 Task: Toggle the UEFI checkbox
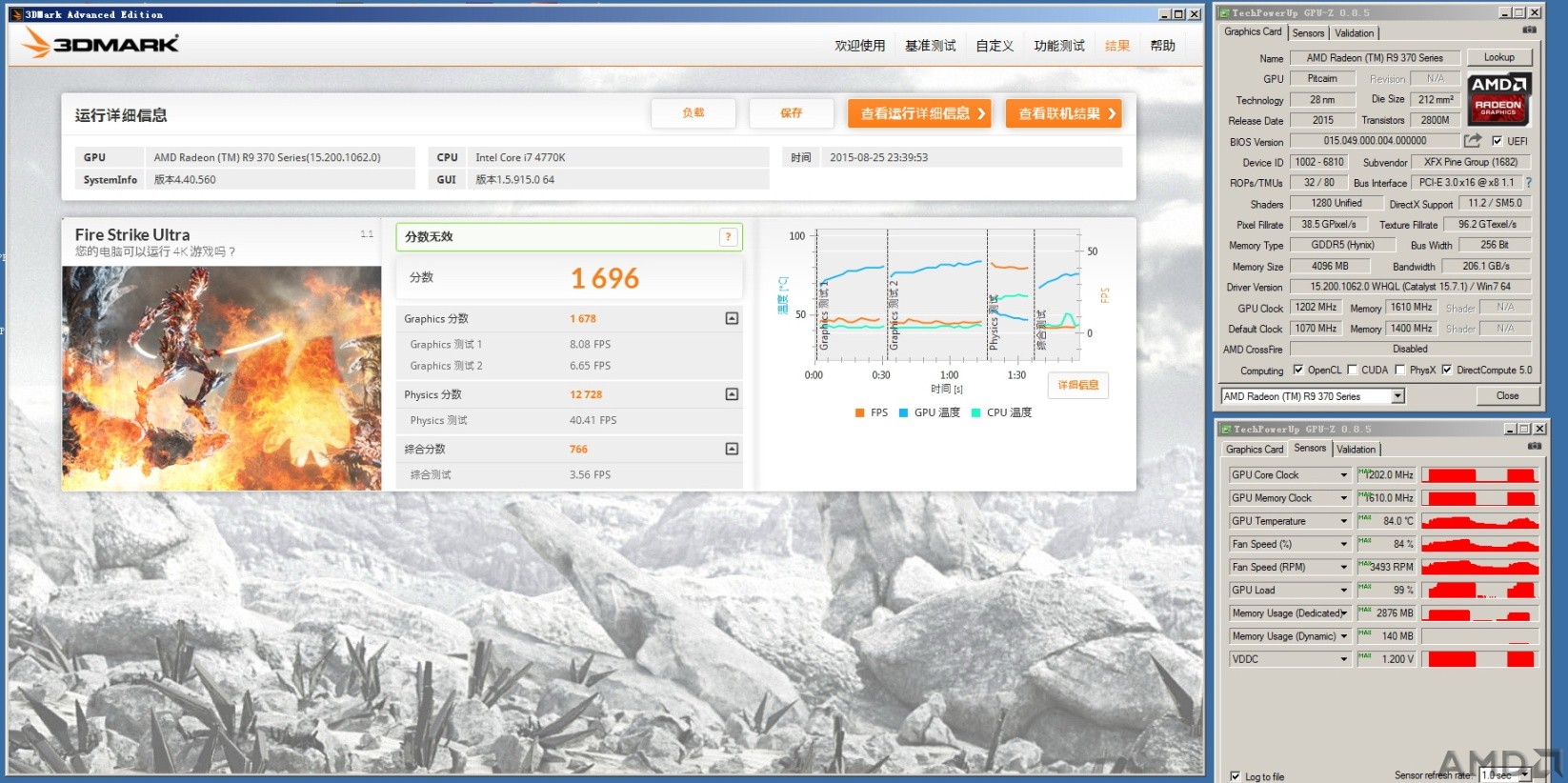pyautogui.click(x=1497, y=141)
